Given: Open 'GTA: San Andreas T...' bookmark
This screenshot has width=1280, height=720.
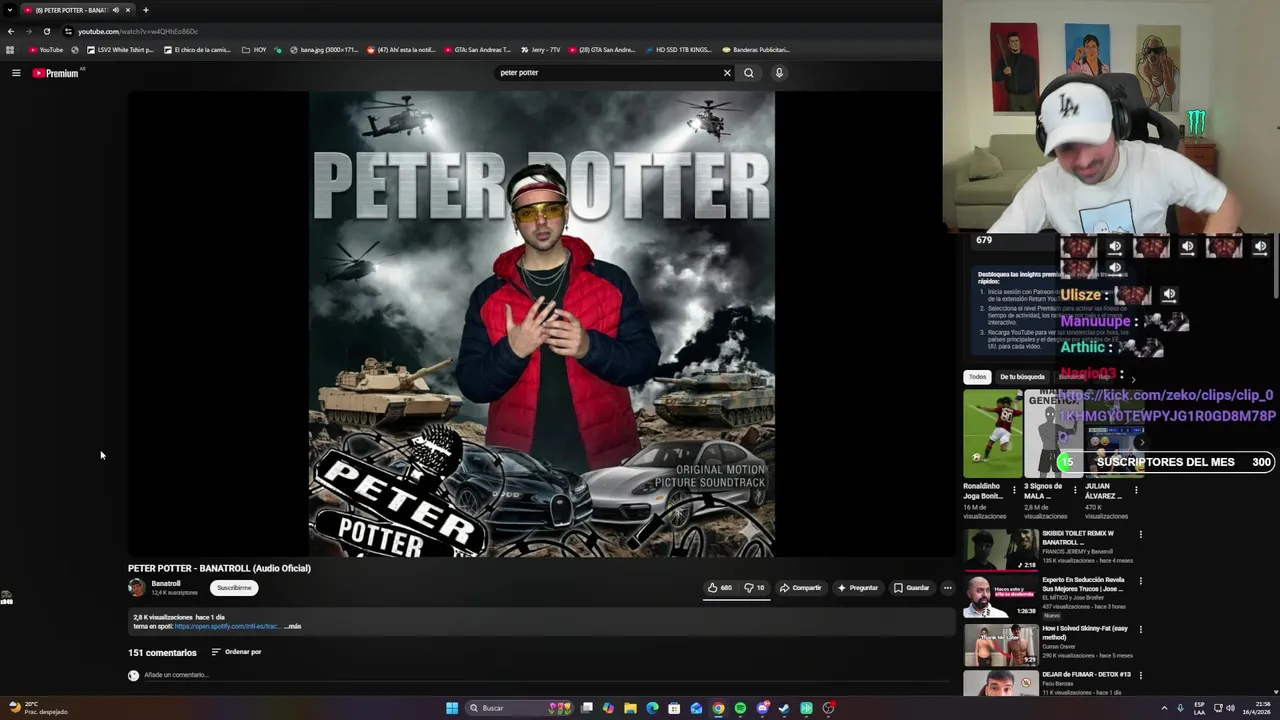Looking at the screenshot, I should click(x=476, y=50).
